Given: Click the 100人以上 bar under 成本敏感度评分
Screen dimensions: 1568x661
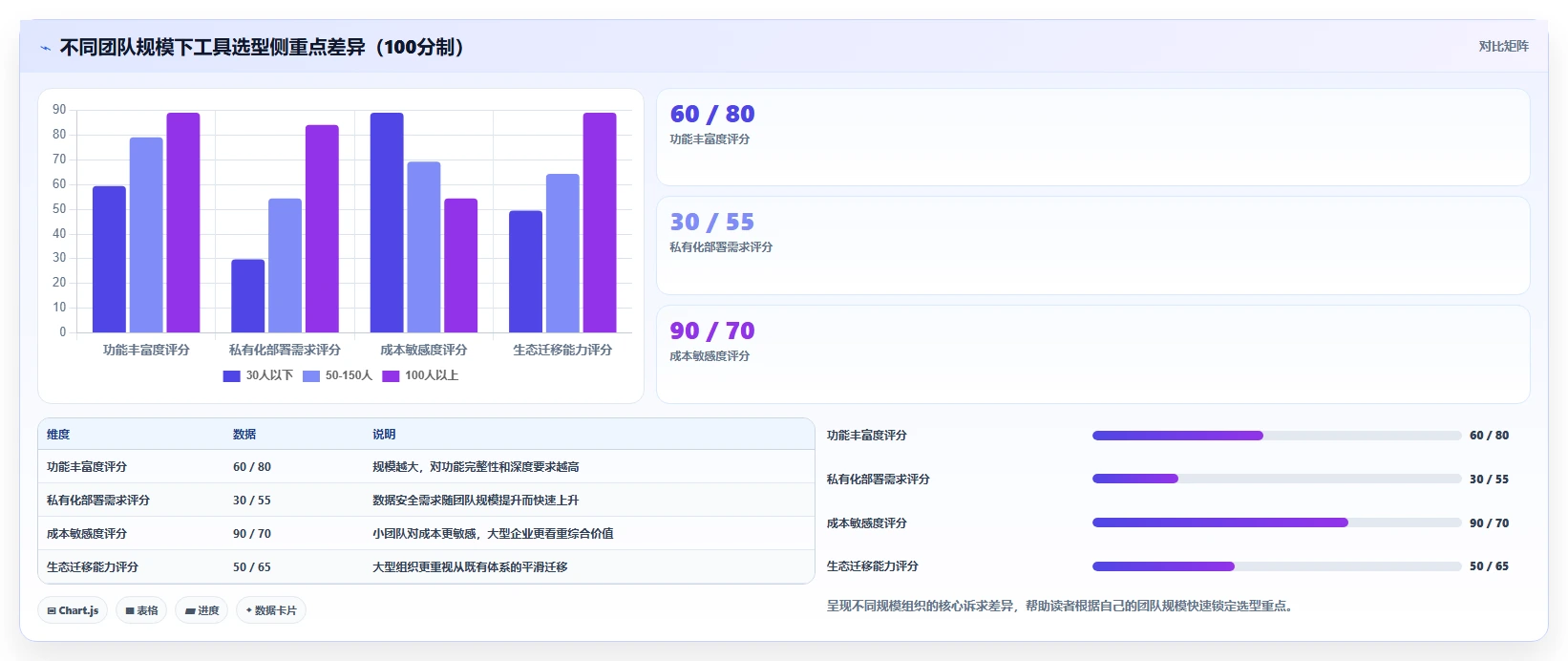Looking at the screenshot, I should (460, 266).
